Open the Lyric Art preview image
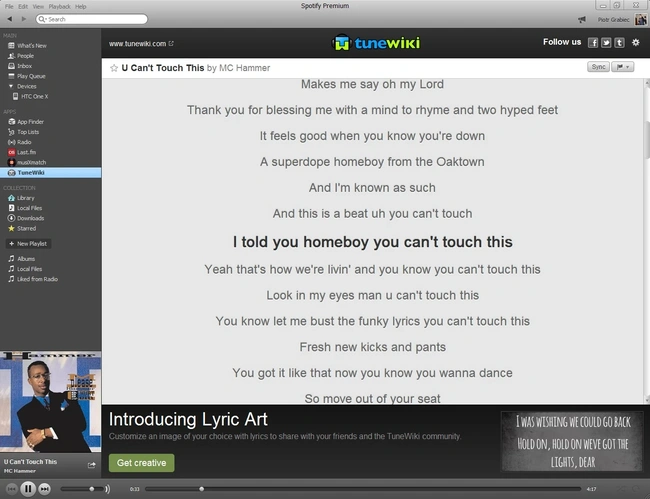This screenshot has width=650, height=499. point(572,441)
